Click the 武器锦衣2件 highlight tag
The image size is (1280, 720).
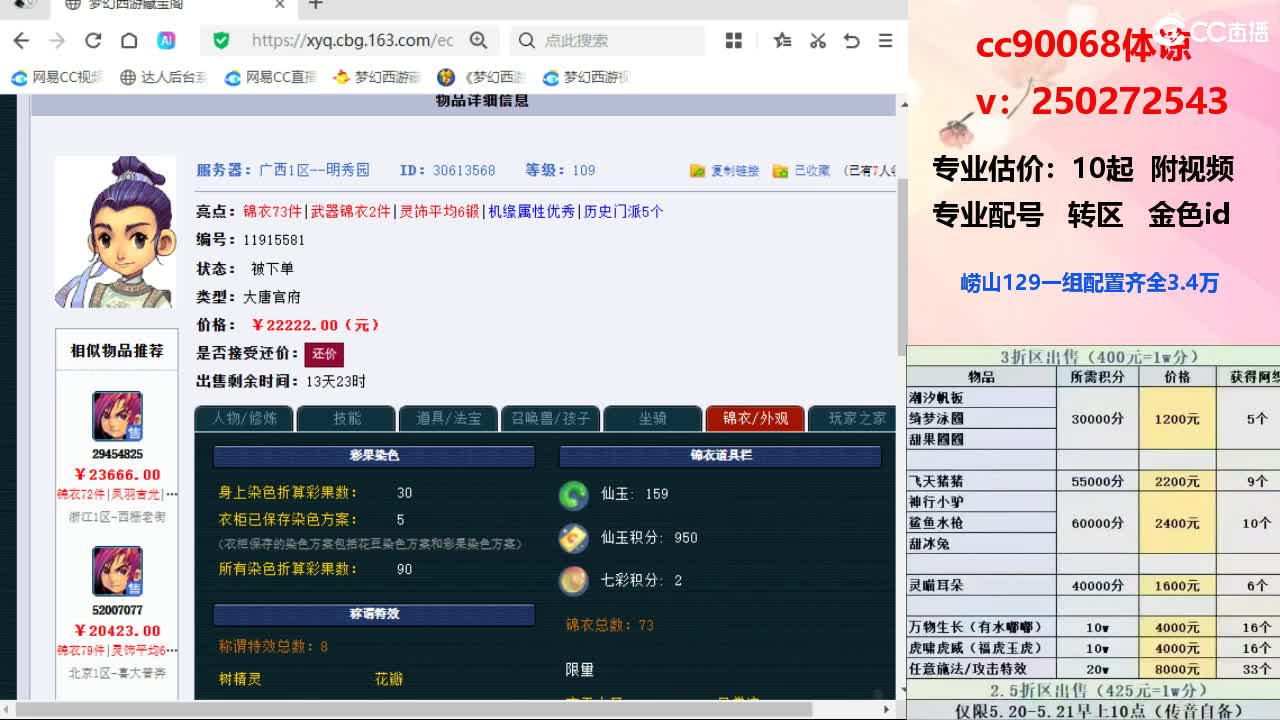click(x=350, y=212)
